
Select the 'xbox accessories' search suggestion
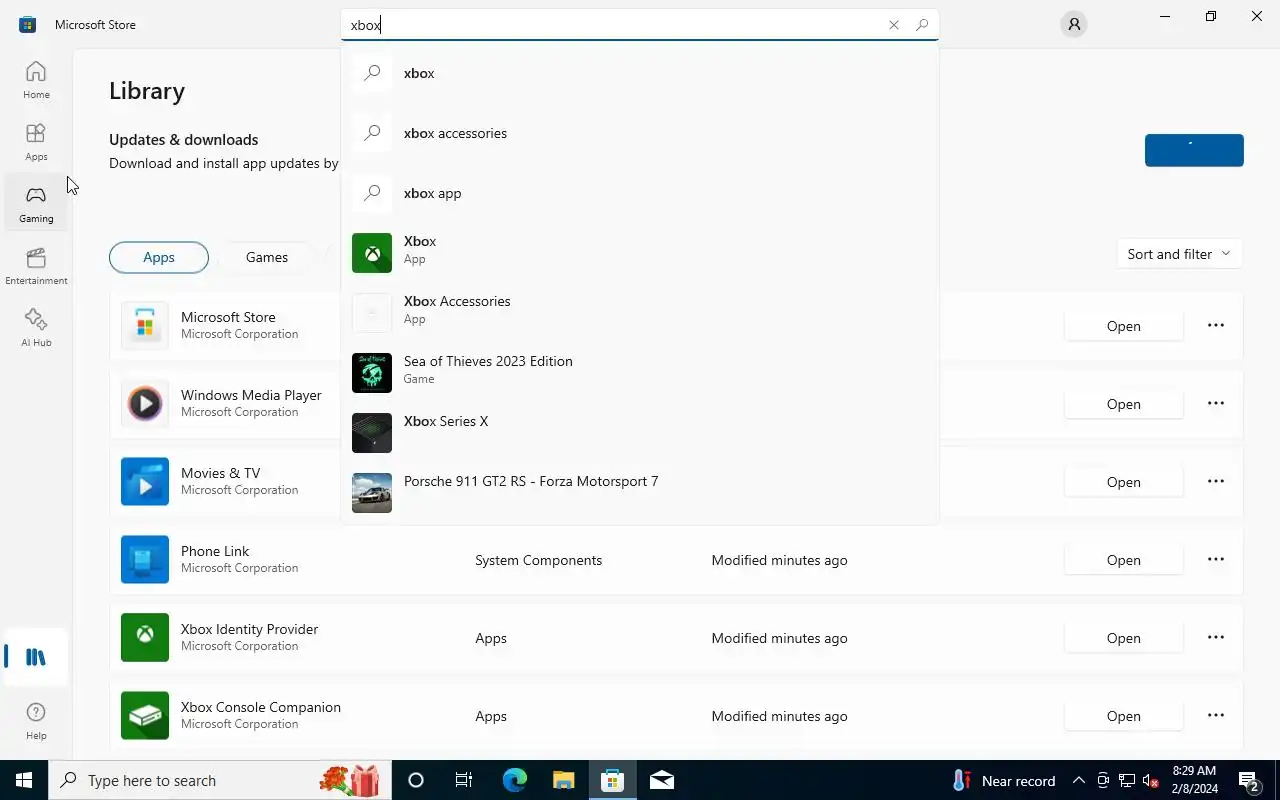click(640, 133)
